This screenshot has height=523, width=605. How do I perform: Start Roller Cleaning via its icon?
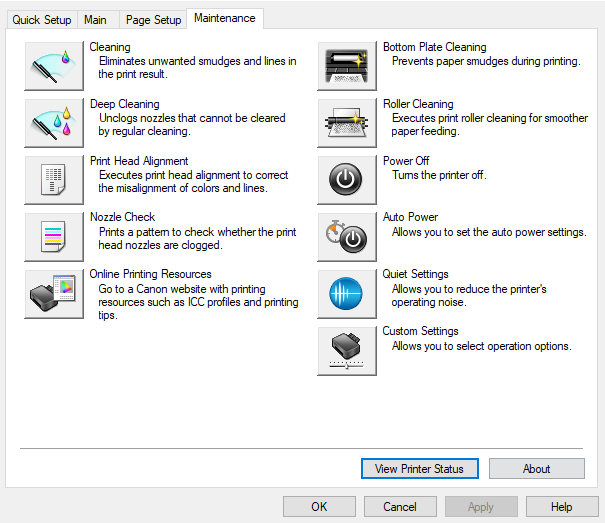pos(347,123)
